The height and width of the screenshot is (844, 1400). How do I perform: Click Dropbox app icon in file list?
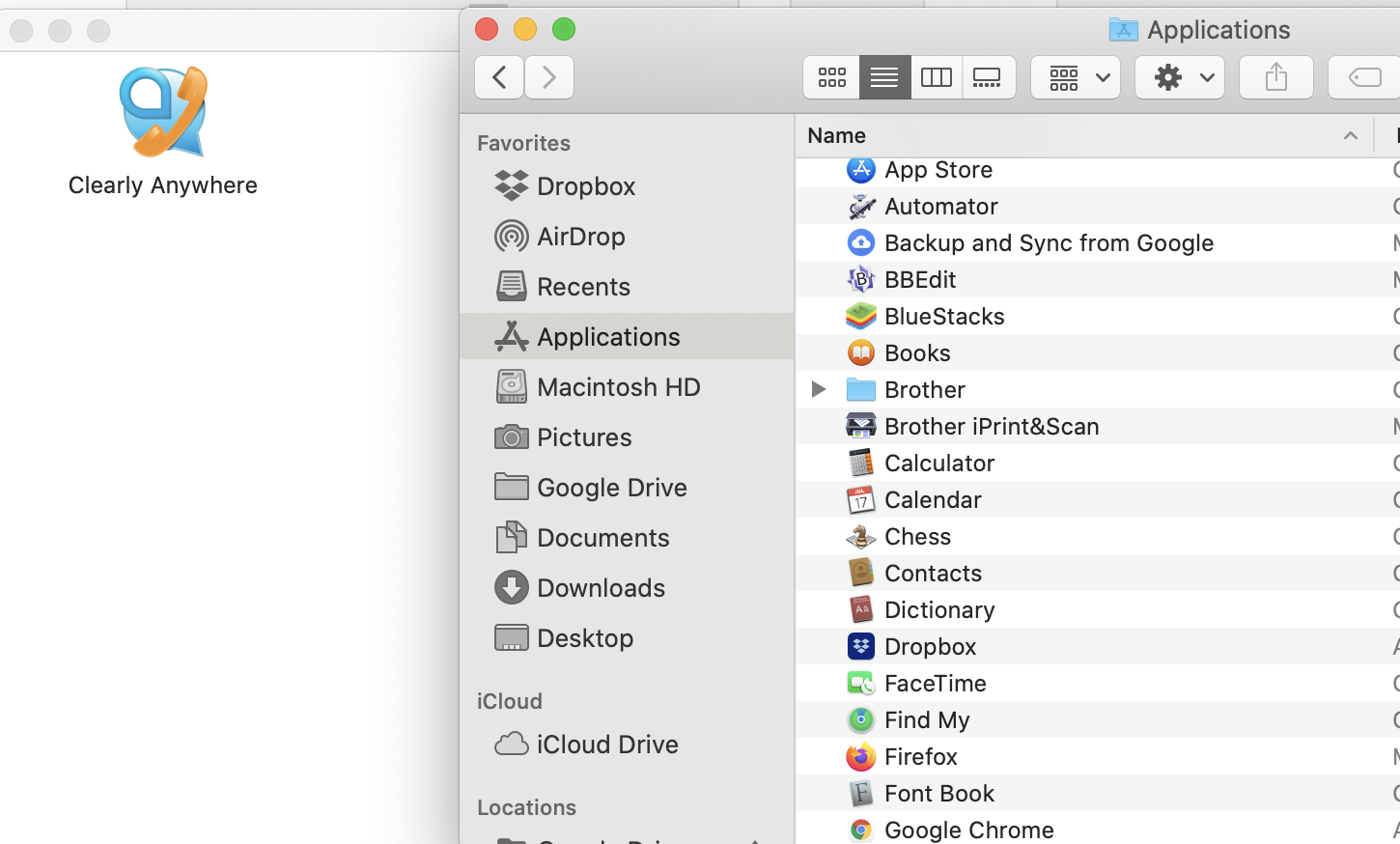coord(860,646)
